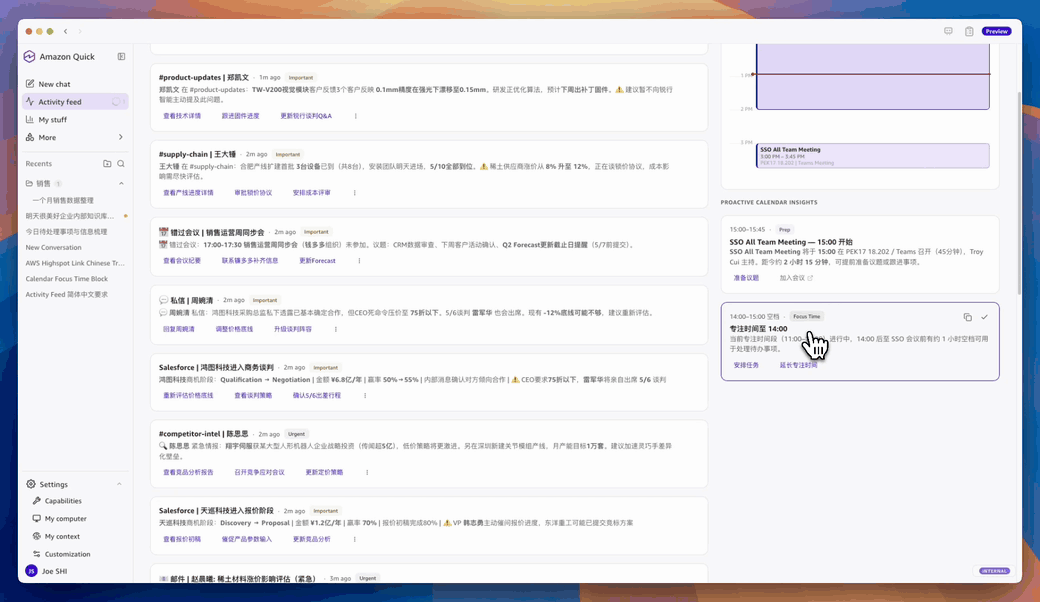Screen dimensions: 1040x602
Task: Click 准备议题 link
Action: click(746, 278)
